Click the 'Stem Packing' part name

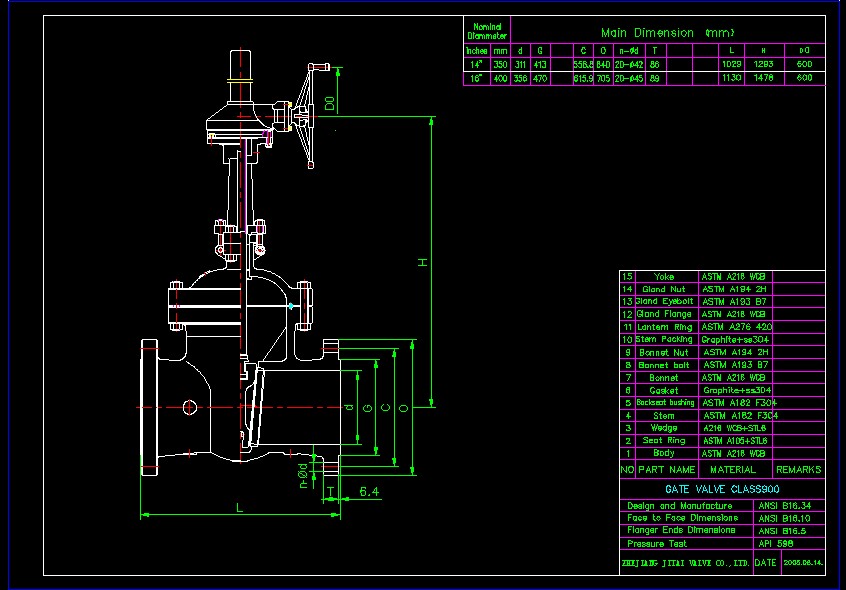pos(664,339)
